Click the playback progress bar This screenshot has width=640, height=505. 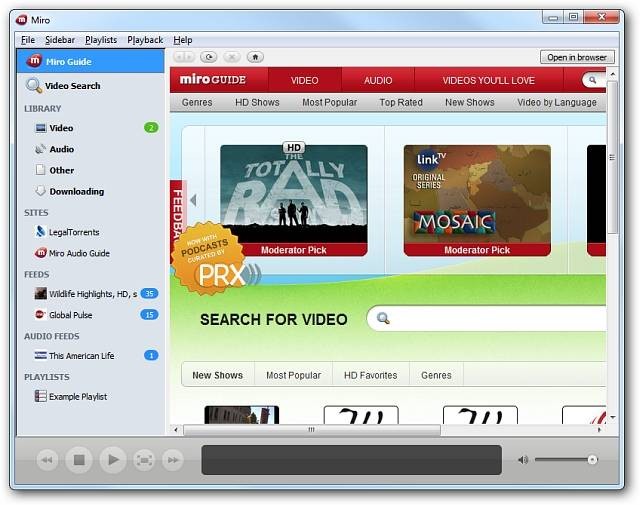pyautogui.click(x=351, y=460)
